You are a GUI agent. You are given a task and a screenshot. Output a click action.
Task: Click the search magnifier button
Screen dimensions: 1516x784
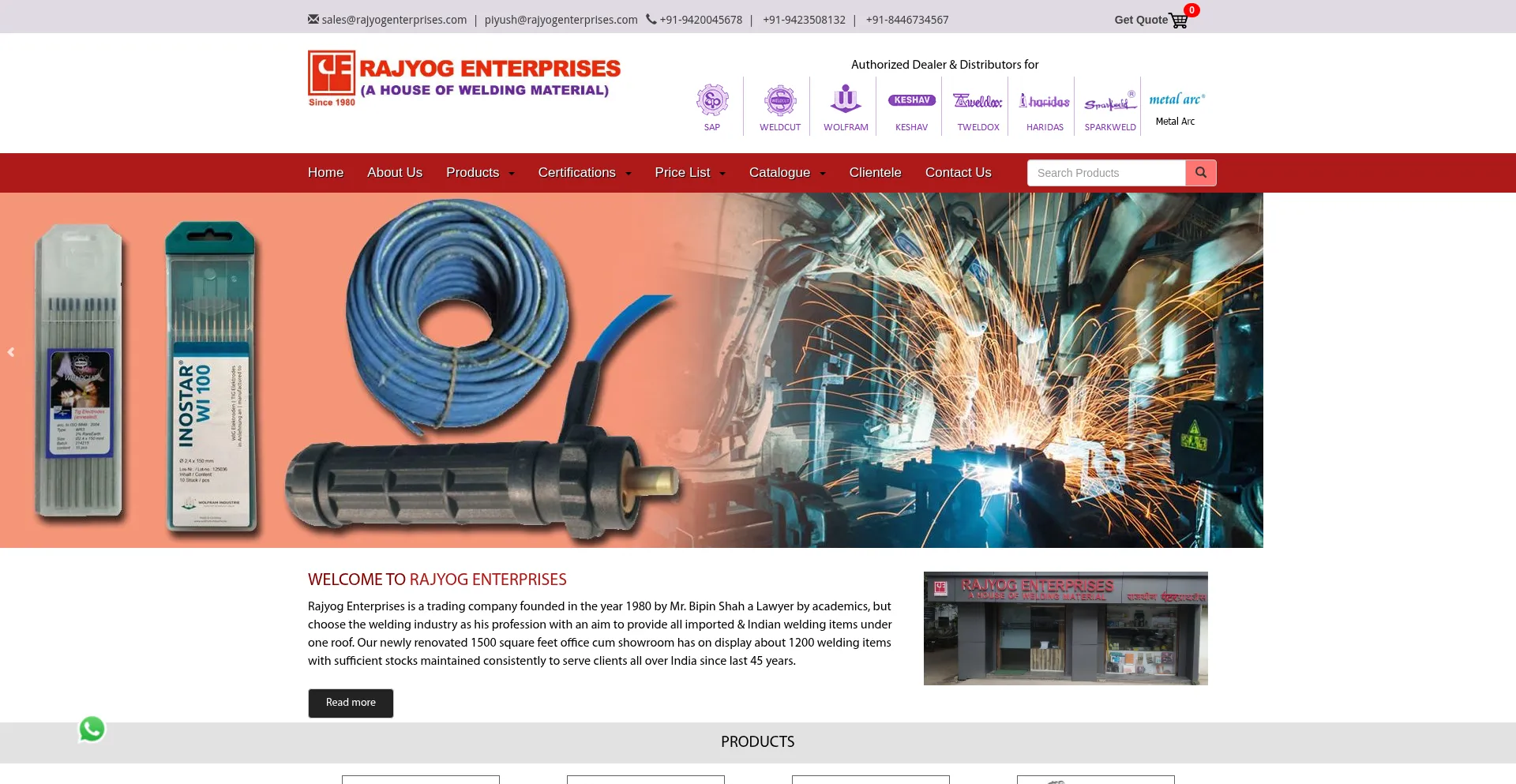pos(1201,173)
